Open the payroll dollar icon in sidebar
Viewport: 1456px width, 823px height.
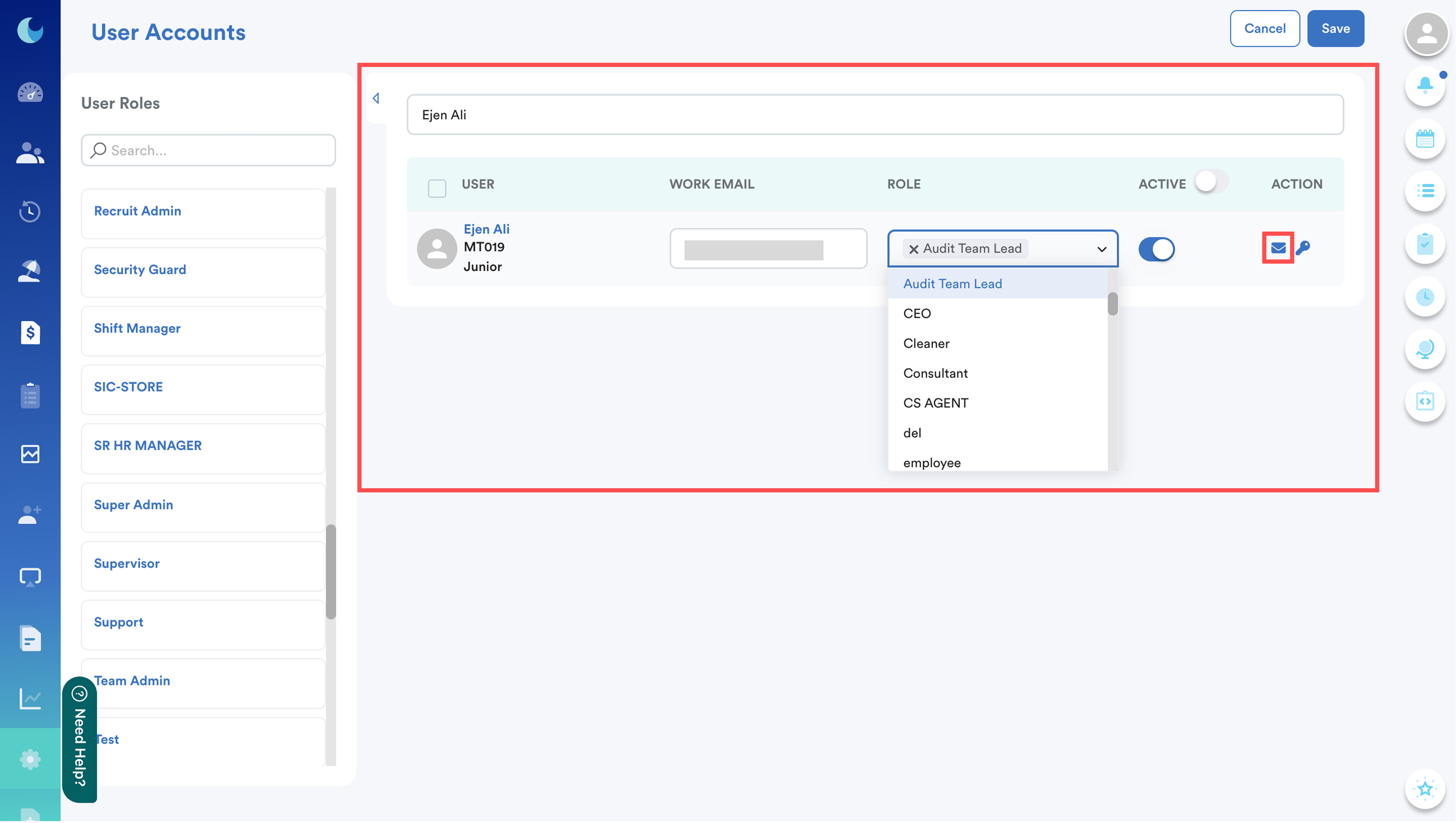[30, 332]
